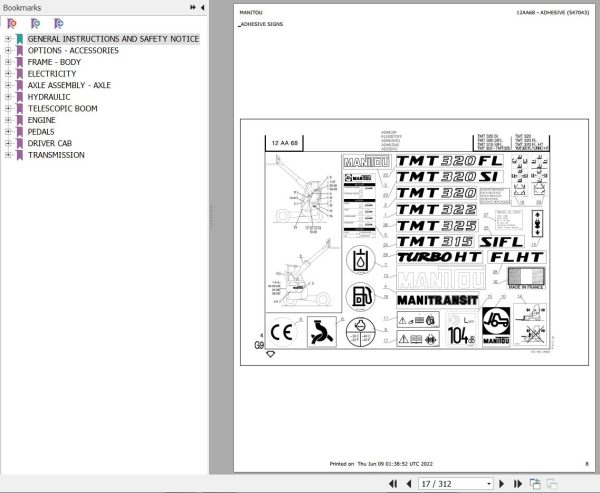This screenshot has height=493, width=600.
Task: Click the MANITRANSIT decal in diagram
Action: (x=438, y=300)
